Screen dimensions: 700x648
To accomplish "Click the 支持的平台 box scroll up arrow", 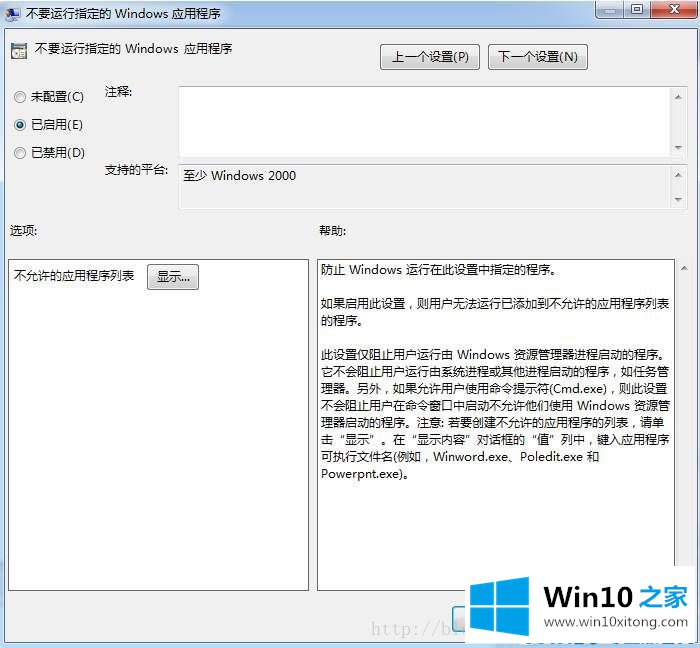I will [x=678, y=175].
